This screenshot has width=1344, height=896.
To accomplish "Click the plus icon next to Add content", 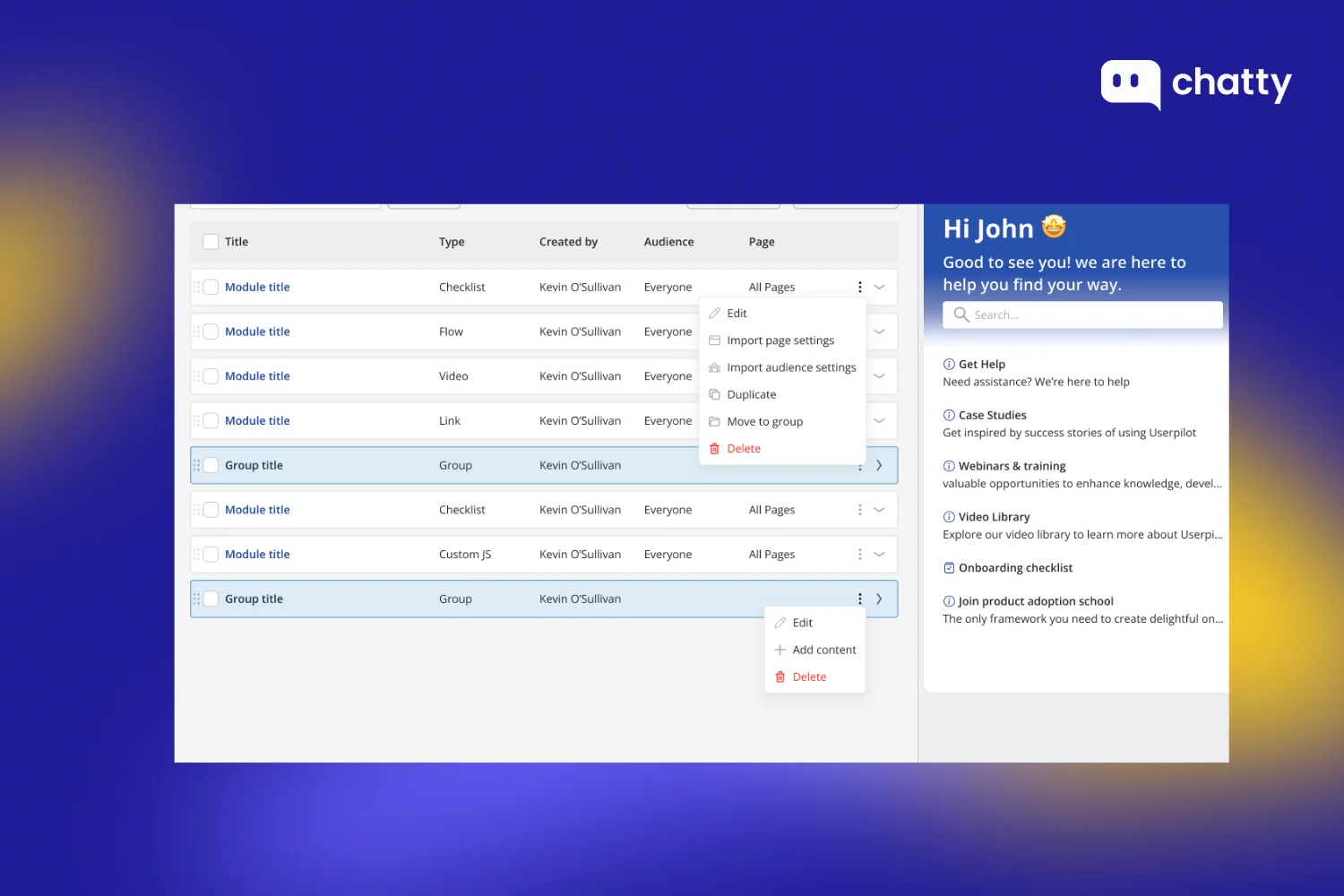I will [780, 650].
